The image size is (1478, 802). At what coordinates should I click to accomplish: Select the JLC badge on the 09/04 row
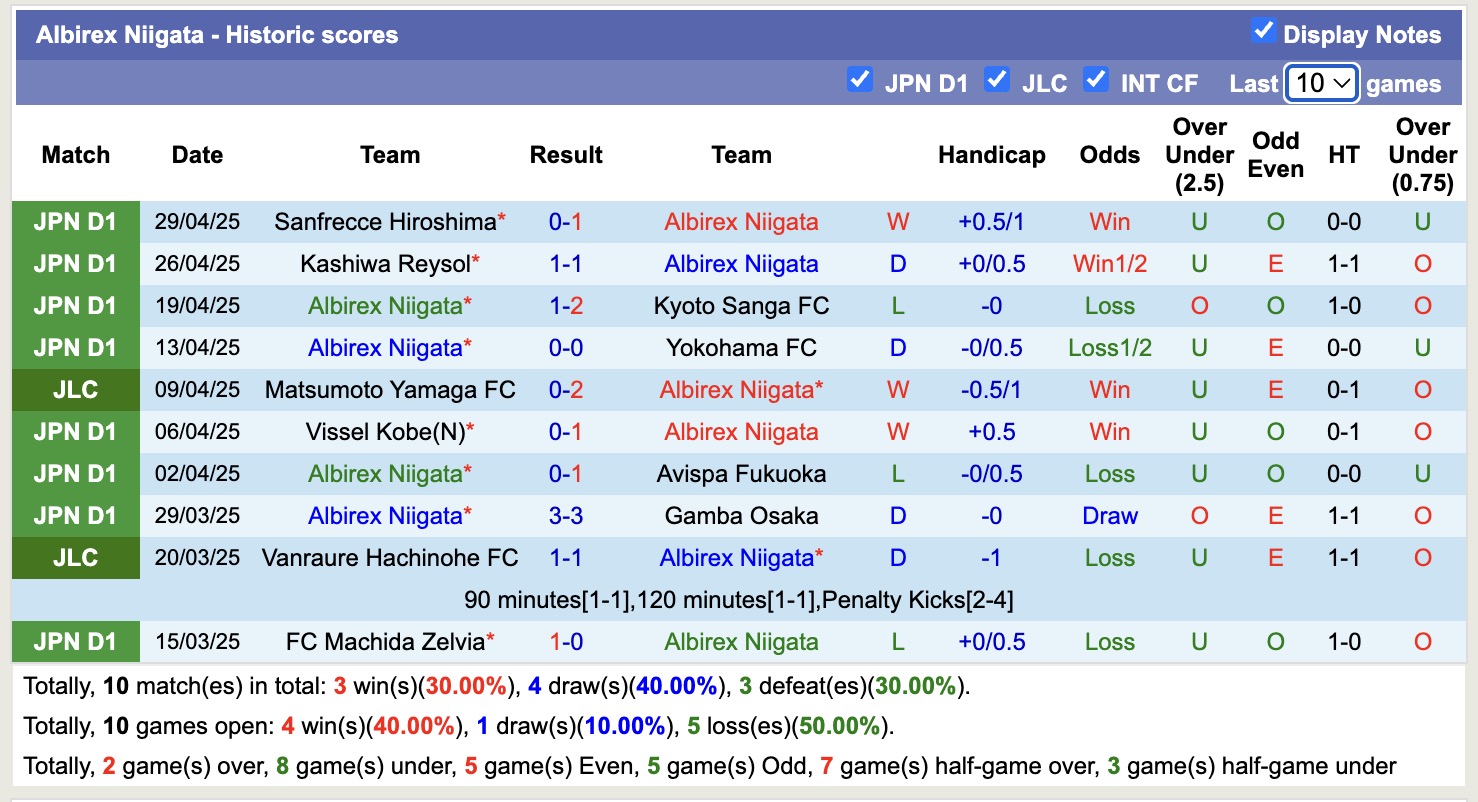75,390
